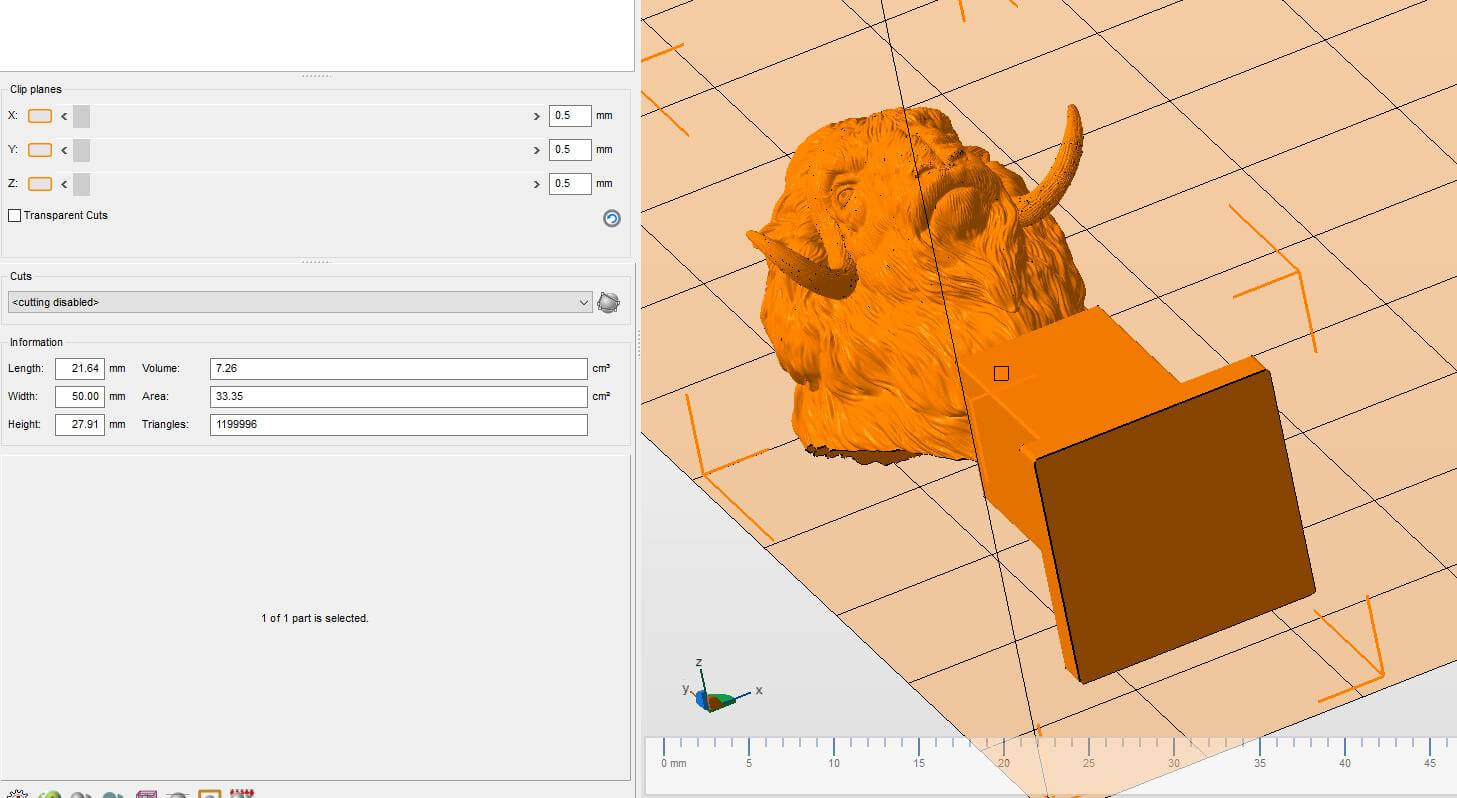The image size is (1457, 798).
Task: Click the Z clip plane thickness field
Action: (x=569, y=184)
